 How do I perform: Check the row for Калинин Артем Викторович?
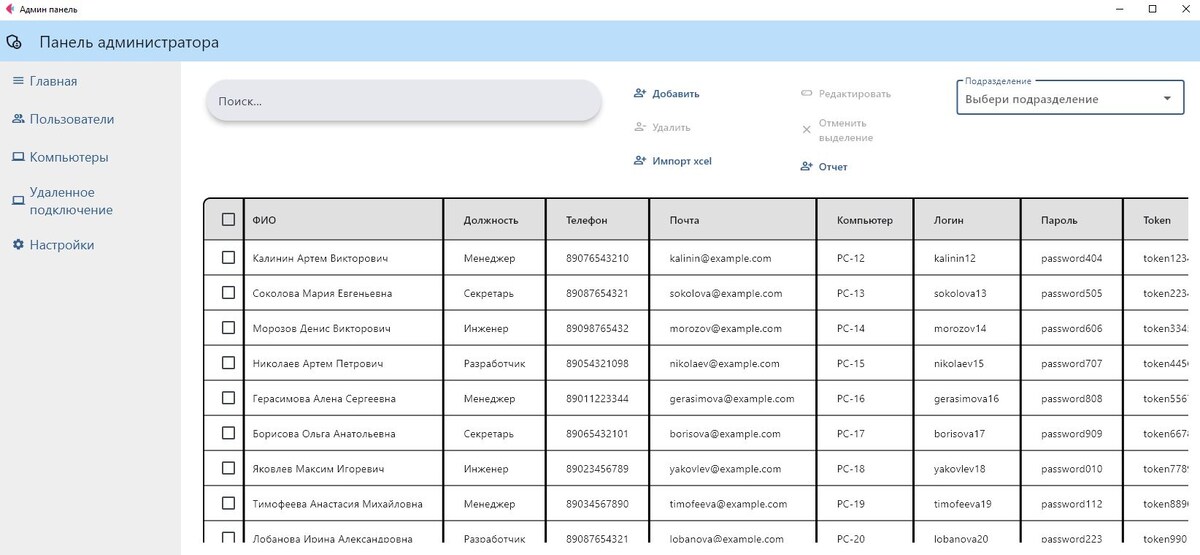228,258
